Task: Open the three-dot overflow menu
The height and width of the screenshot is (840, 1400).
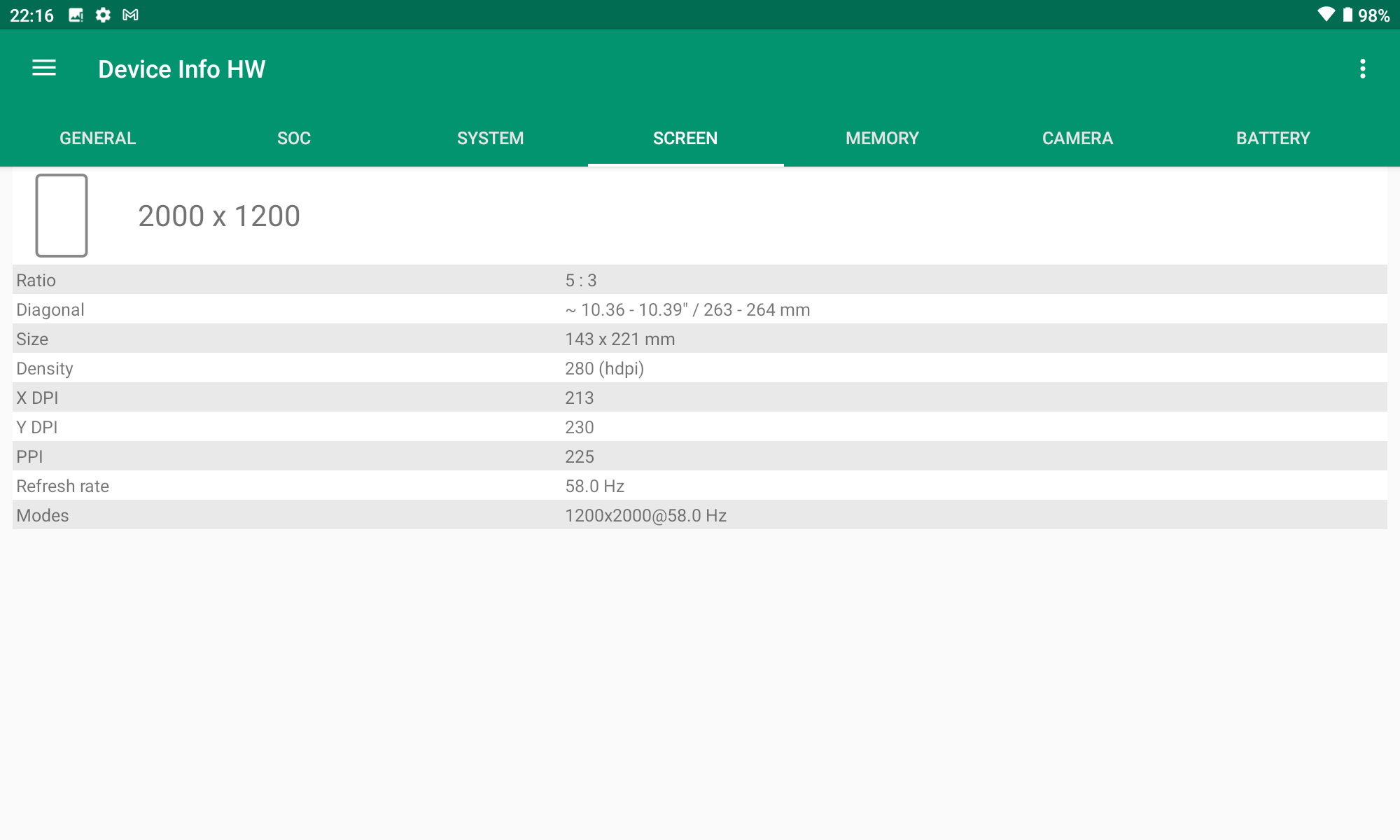Action: pyautogui.click(x=1362, y=69)
